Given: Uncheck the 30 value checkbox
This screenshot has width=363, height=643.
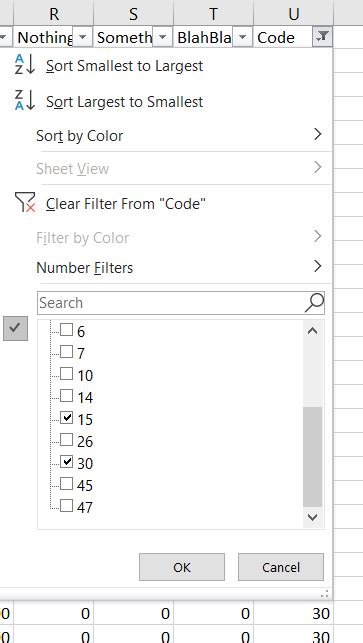Looking at the screenshot, I should pyautogui.click(x=66, y=462).
